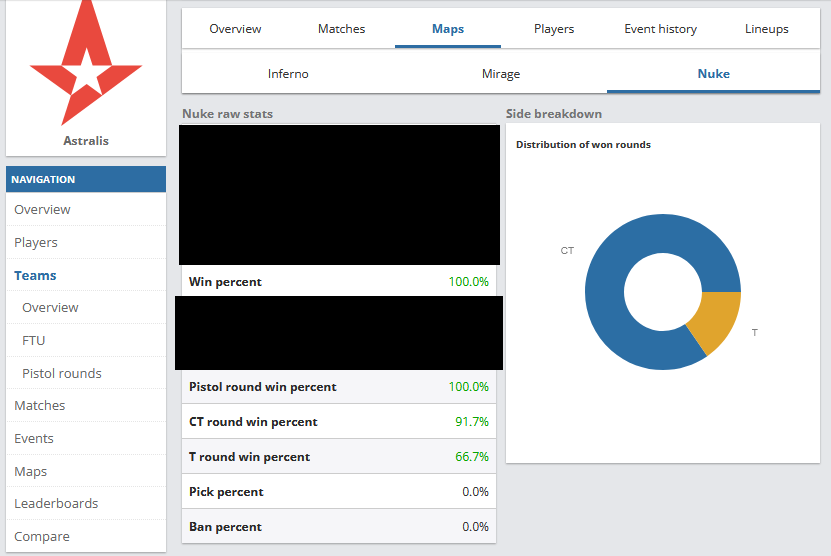
Task: Go to Events in the sidebar
Action: (x=34, y=439)
